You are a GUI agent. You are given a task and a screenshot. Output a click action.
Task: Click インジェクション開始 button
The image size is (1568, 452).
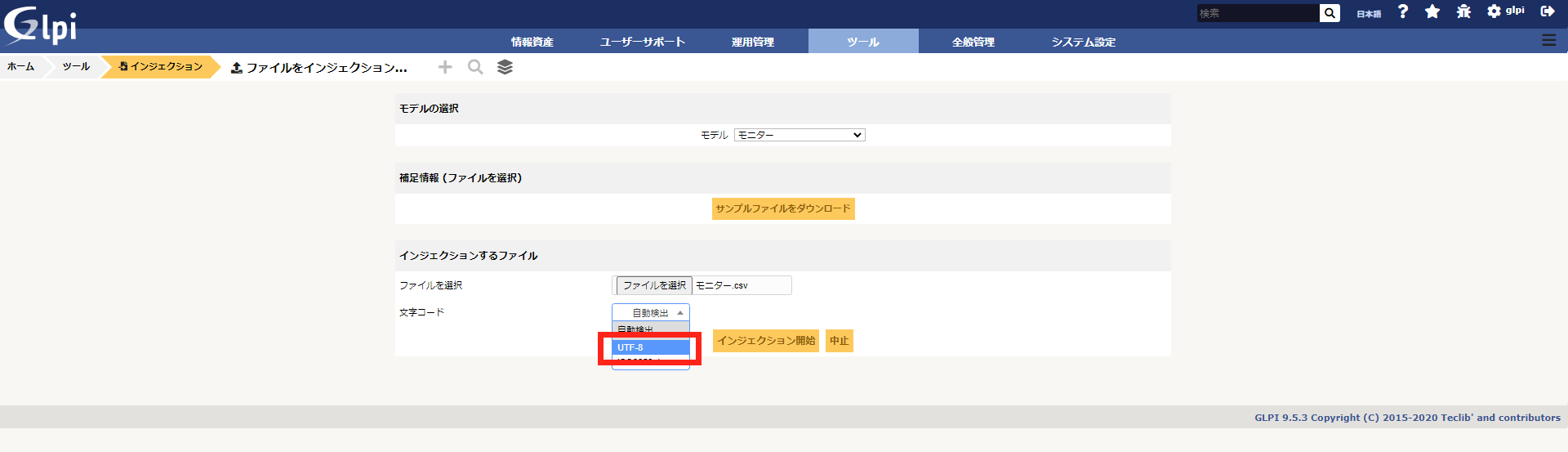point(766,341)
